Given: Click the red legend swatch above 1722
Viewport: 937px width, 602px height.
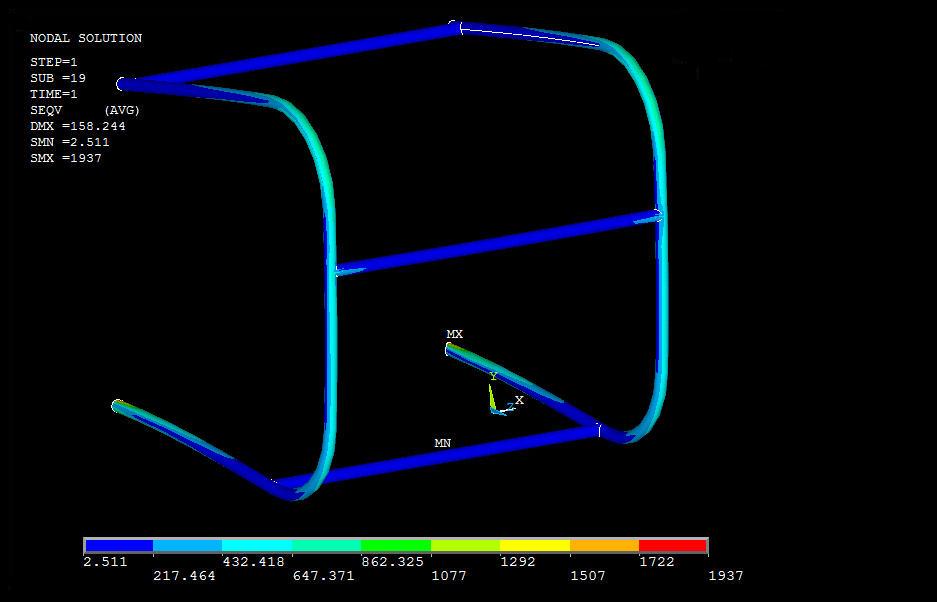Looking at the screenshot, I should tap(673, 545).
